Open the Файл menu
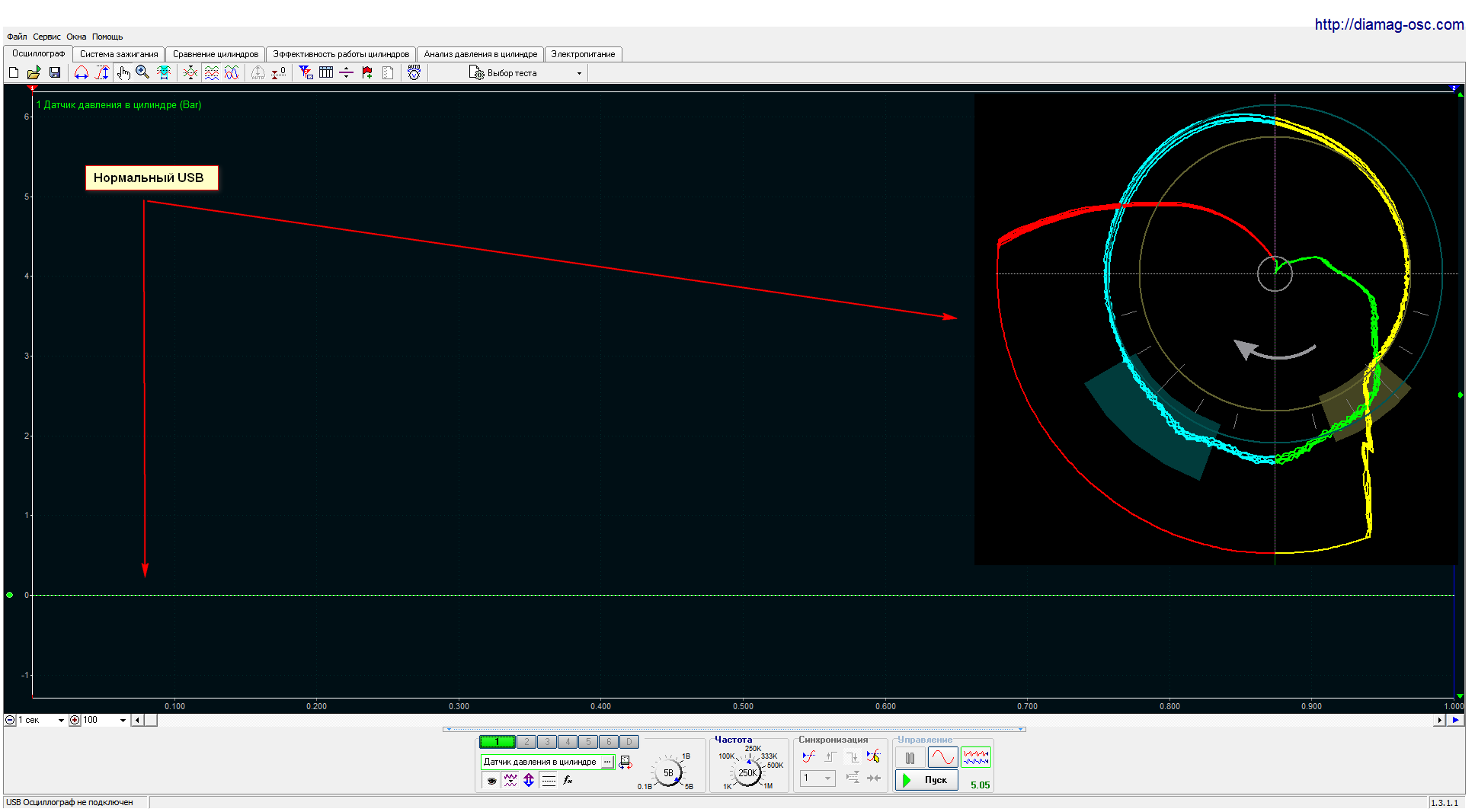The height and width of the screenshot is (812, 1475). tap(17, 37)
